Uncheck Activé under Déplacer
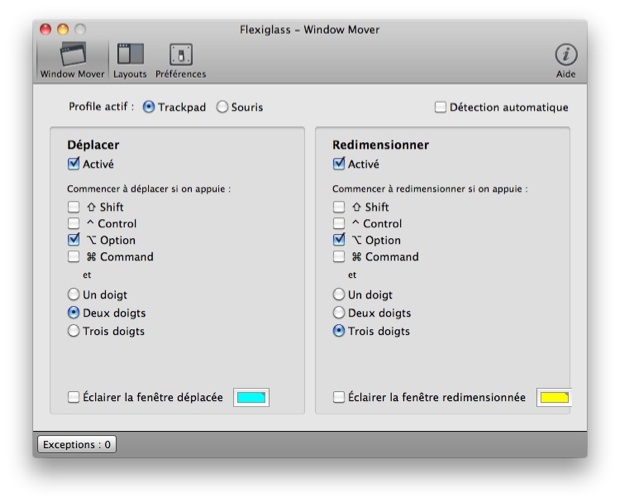 74,164
